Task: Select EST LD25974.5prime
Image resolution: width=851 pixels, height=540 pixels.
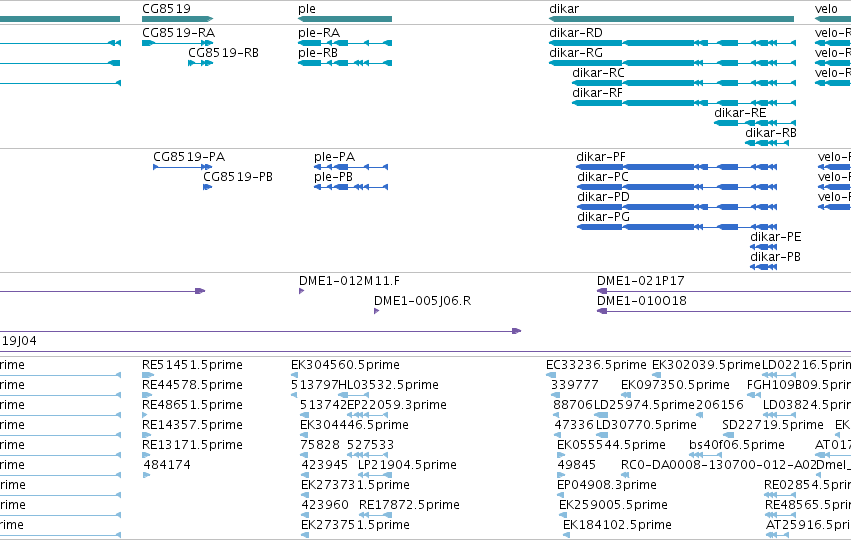Action: pyautogui.click(x=644, y=405)
